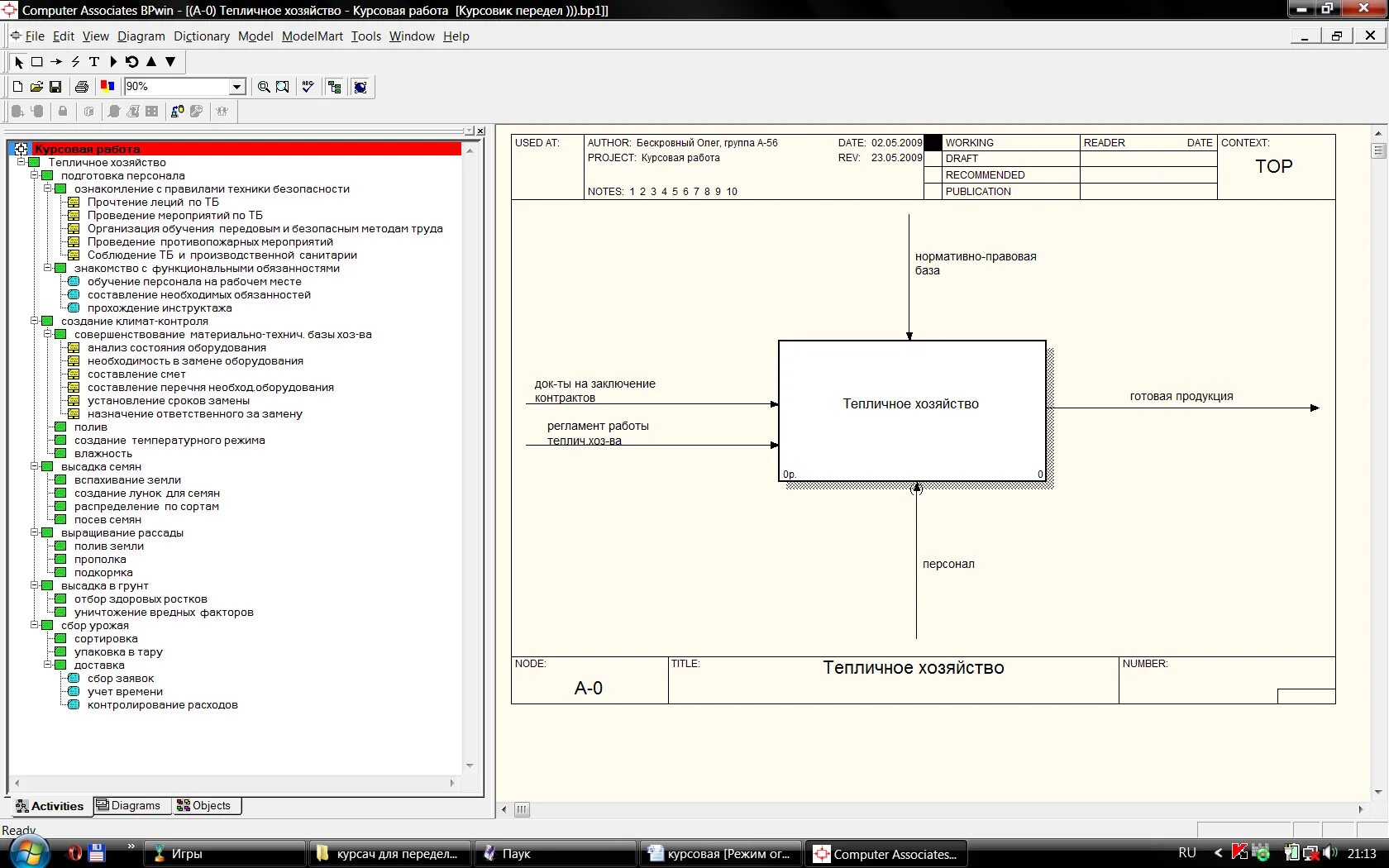This screenshot has height=868, width=1389.
Task: Toggle the ModelMart globe toolbar button
Action: point(360,87)
